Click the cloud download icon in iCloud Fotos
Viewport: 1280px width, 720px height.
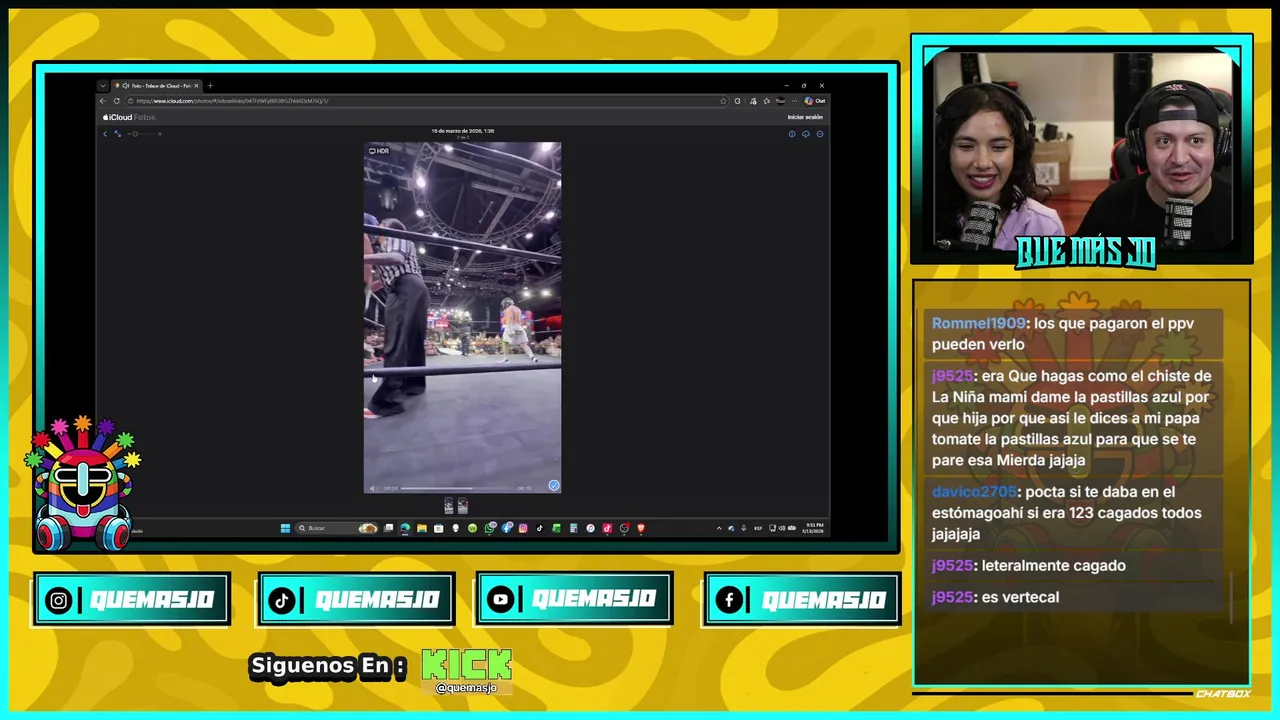[806, 134]
